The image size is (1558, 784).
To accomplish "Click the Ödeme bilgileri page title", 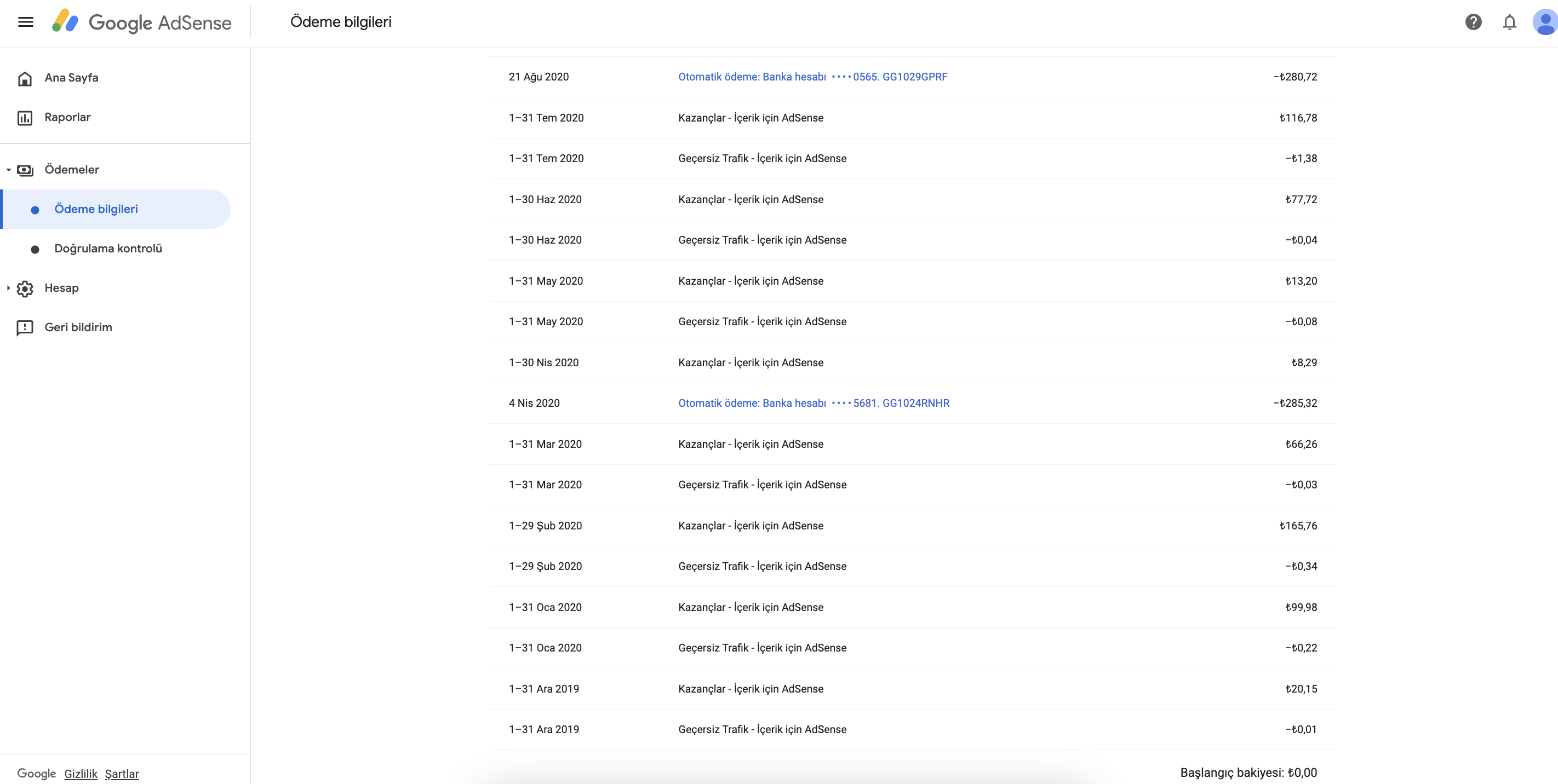I will pyautogui.click(x=341, y=22).
